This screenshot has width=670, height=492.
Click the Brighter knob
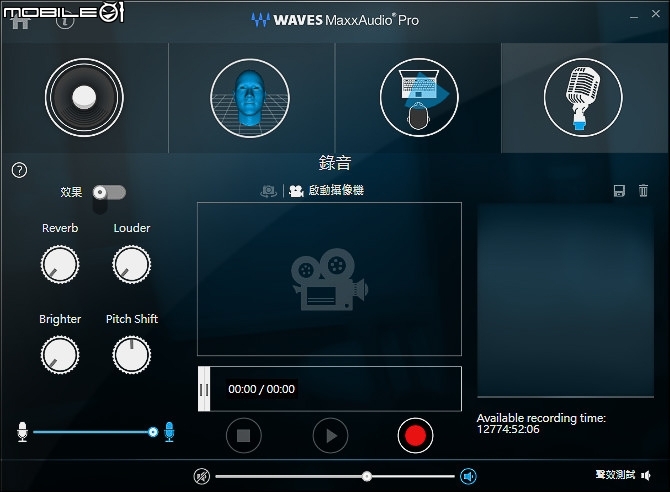pyautogui.click(x=60, y=355)
